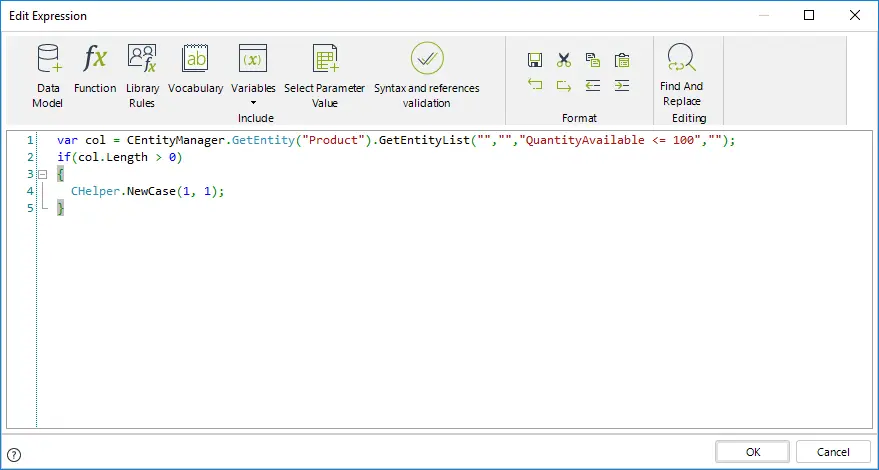Image resolution: width=879 pixels, height=470 pixels.
Task: Click CEntityManager in line 1
Action: click(175, 140)
